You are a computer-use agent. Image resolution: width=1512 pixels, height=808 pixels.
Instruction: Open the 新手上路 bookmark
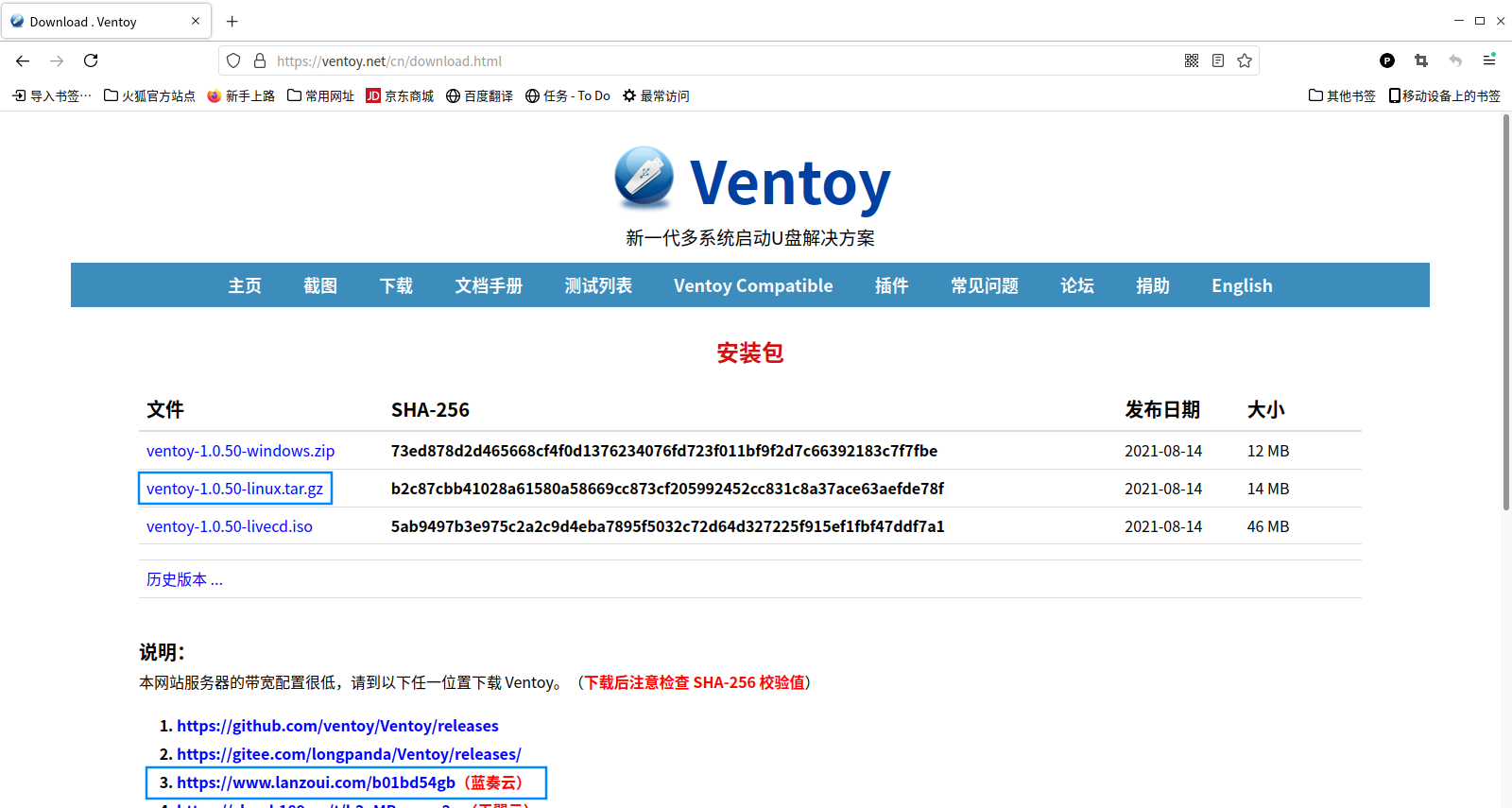coord(241,95)
